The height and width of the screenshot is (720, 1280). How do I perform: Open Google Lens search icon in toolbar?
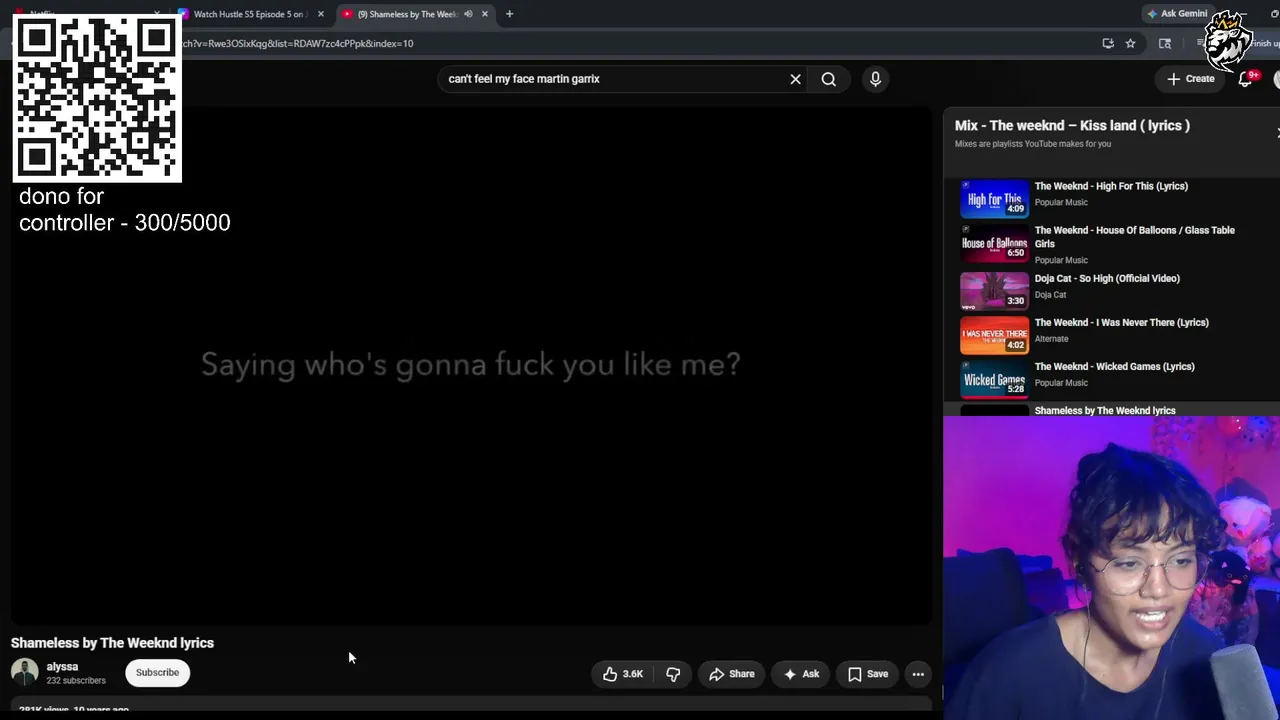coord(1165,43)
